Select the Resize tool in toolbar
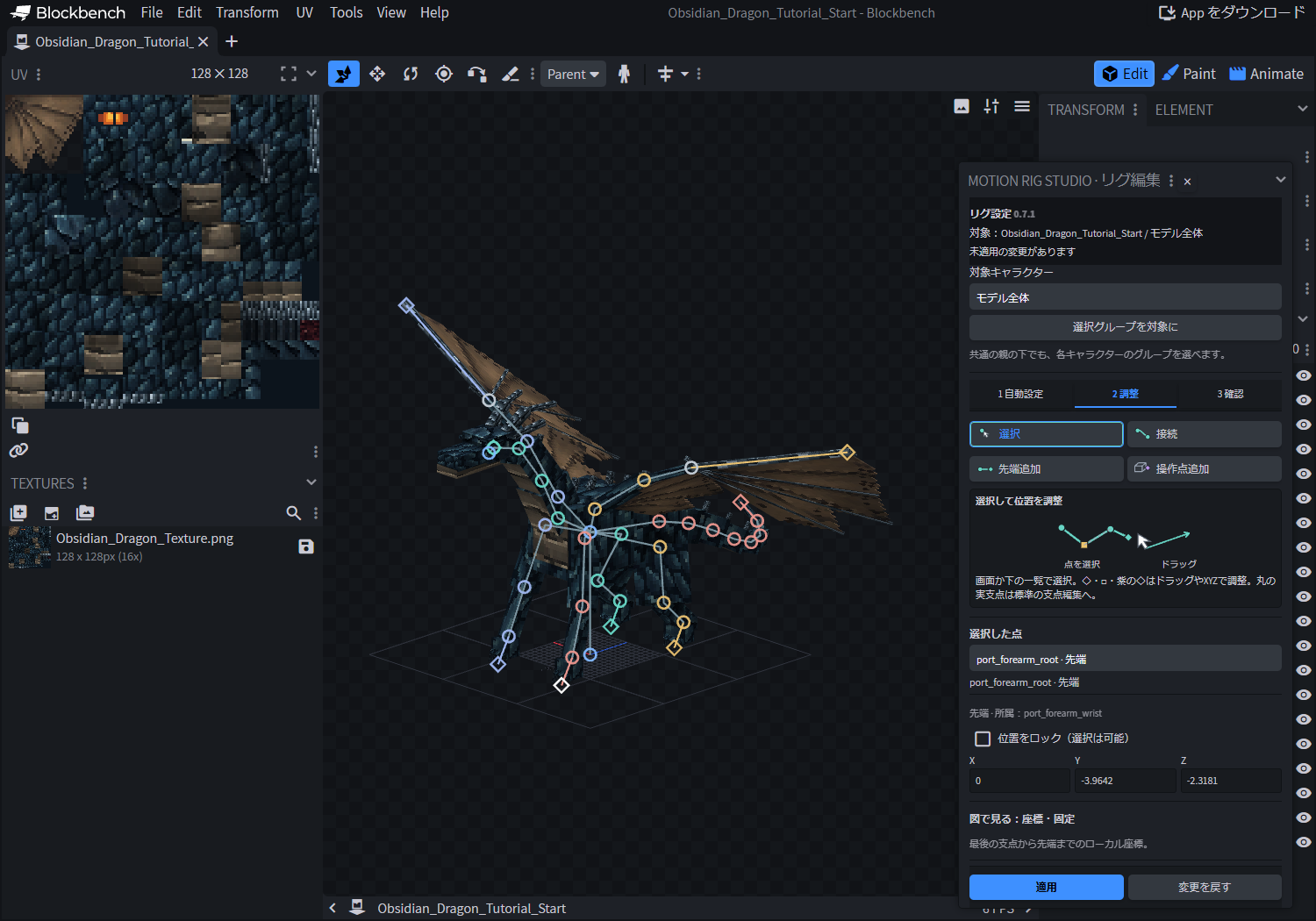1316x921 pixels. click(377, 74)
